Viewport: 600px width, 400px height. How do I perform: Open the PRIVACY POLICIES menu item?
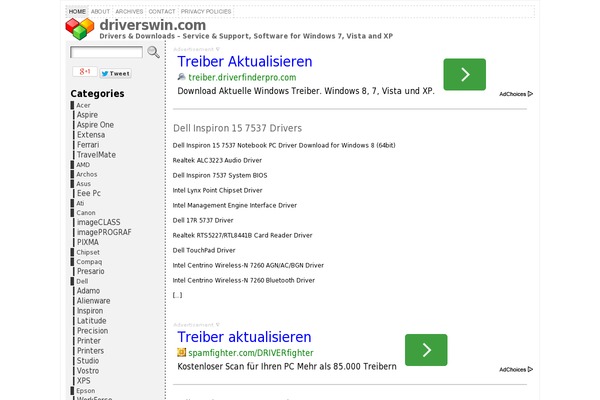click(206, 11)
